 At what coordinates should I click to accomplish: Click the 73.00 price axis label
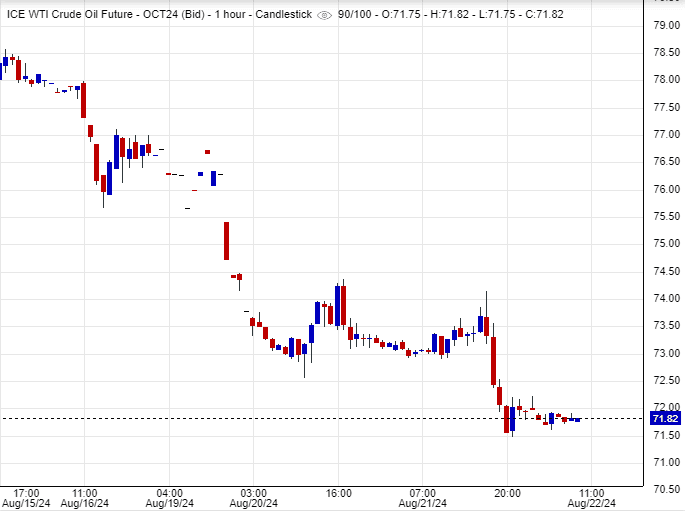(666, 353)
